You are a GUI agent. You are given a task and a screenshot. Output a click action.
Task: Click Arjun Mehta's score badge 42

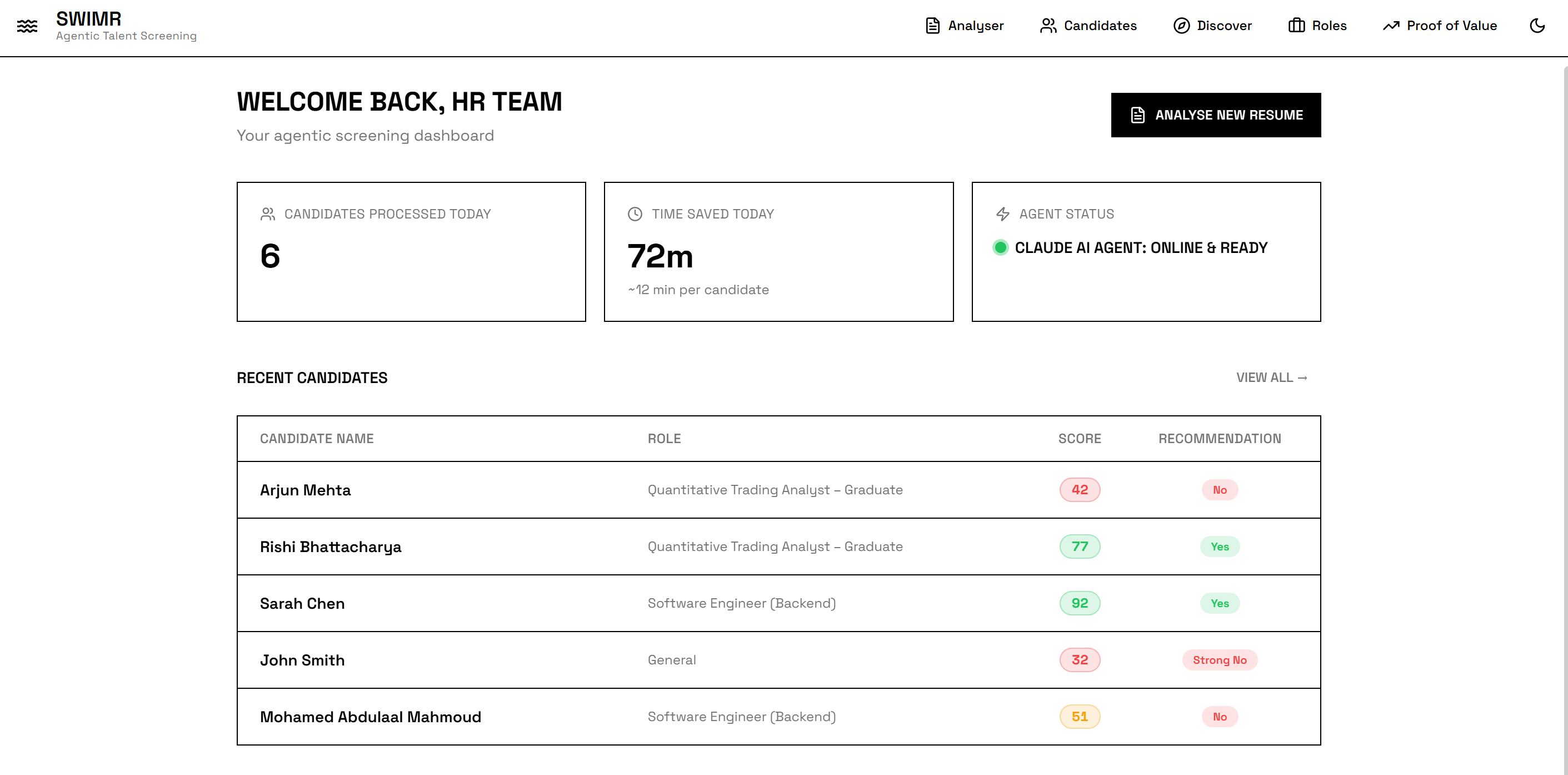[x=1079, y=490]
